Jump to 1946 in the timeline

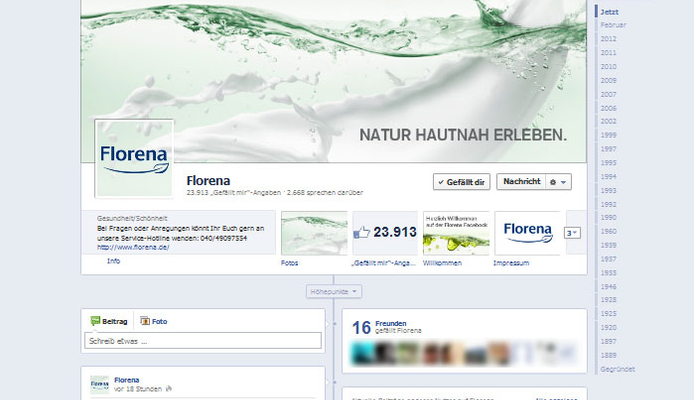point(608,287)
